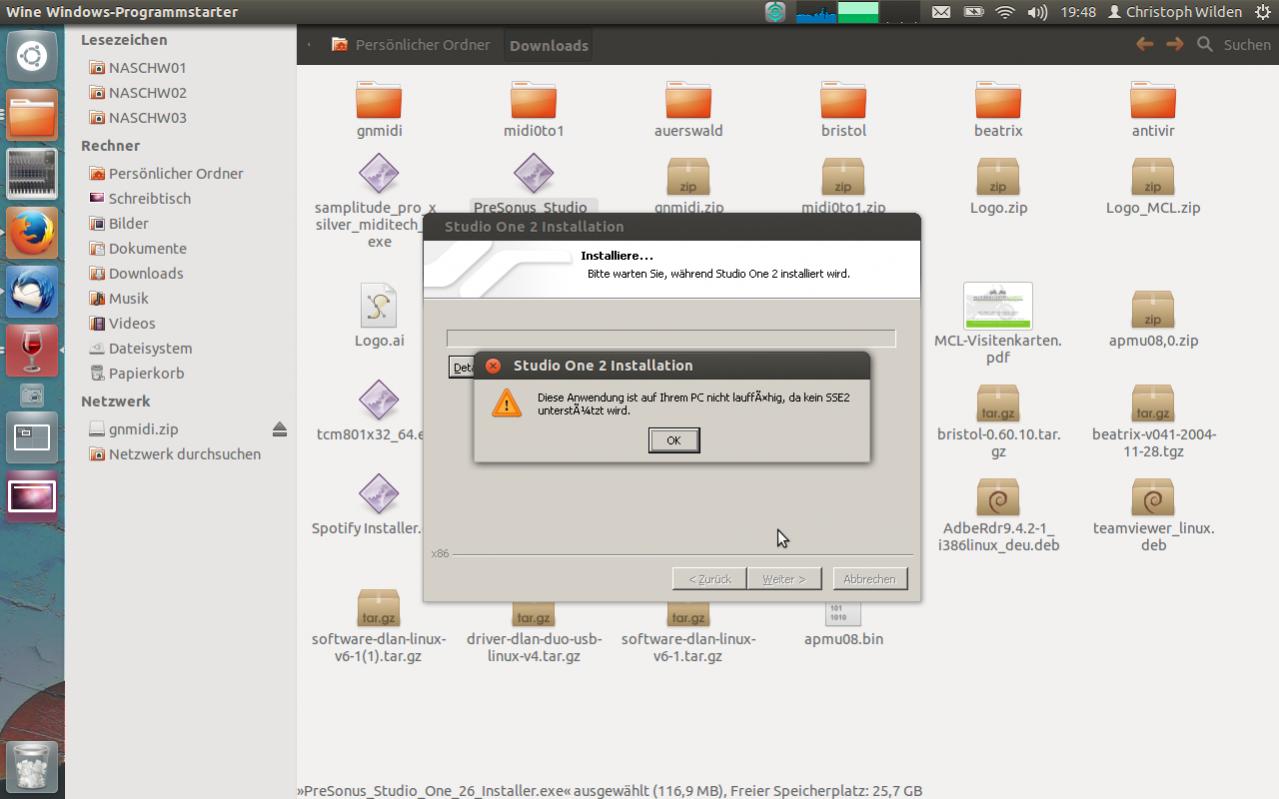
Task: Select the auerswald folder icon
Action: click(688, 100)
